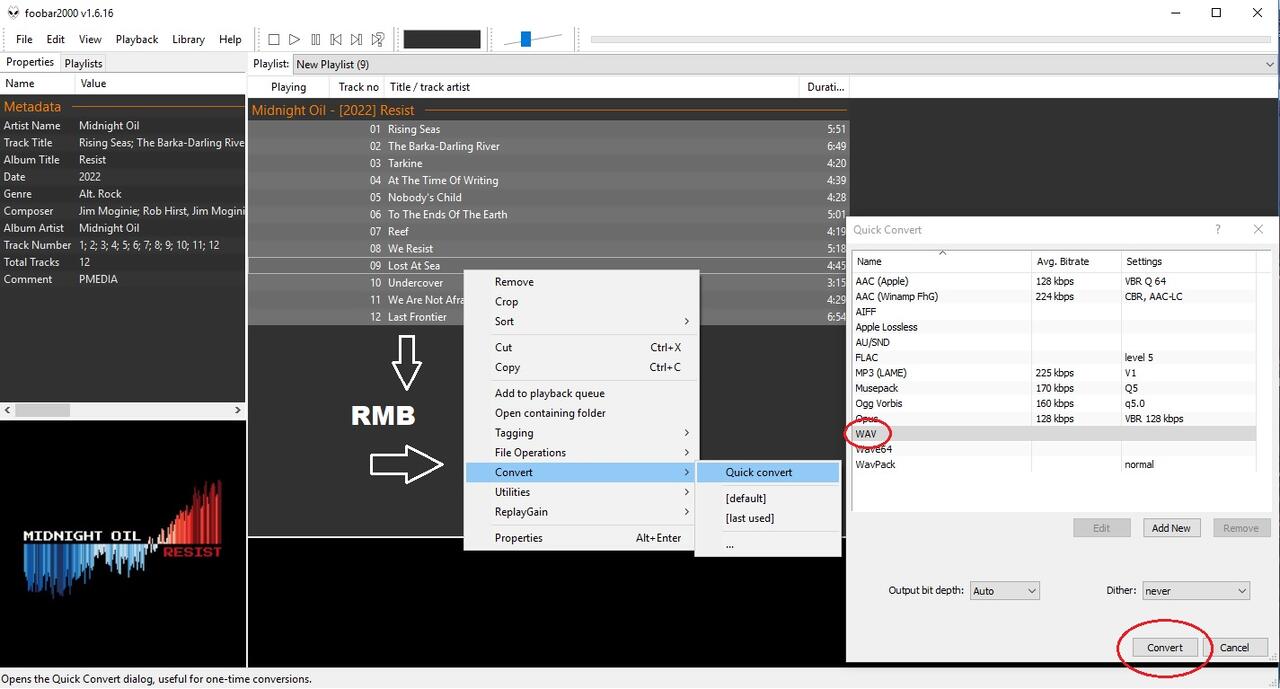
Task: Open the Output bit depth dropdown
Action: (1004, 591)
